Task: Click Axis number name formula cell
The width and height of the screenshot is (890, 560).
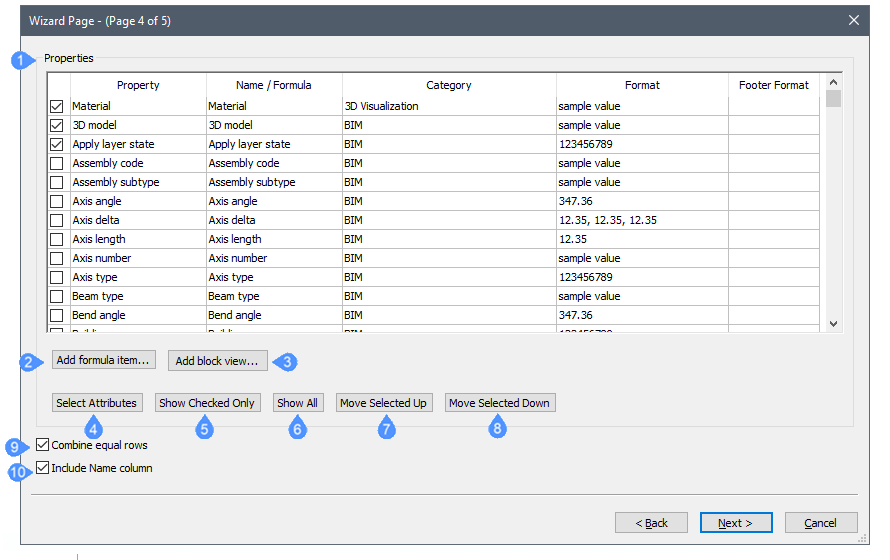Action: (x=274, y=258)
